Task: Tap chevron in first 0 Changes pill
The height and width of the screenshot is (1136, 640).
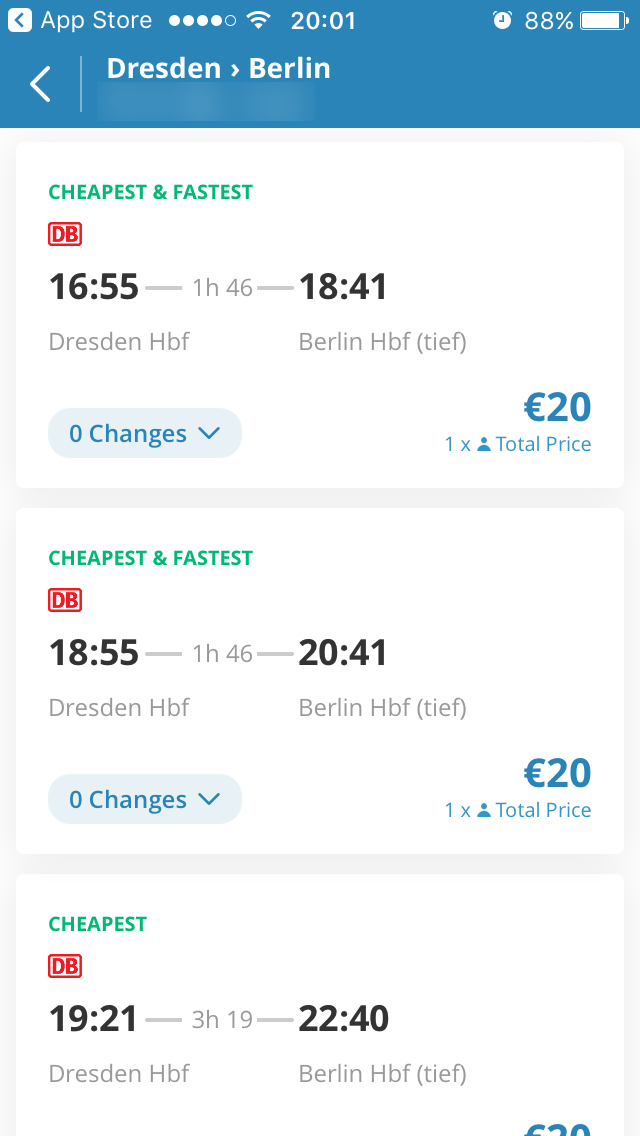Action: [209, 433]
